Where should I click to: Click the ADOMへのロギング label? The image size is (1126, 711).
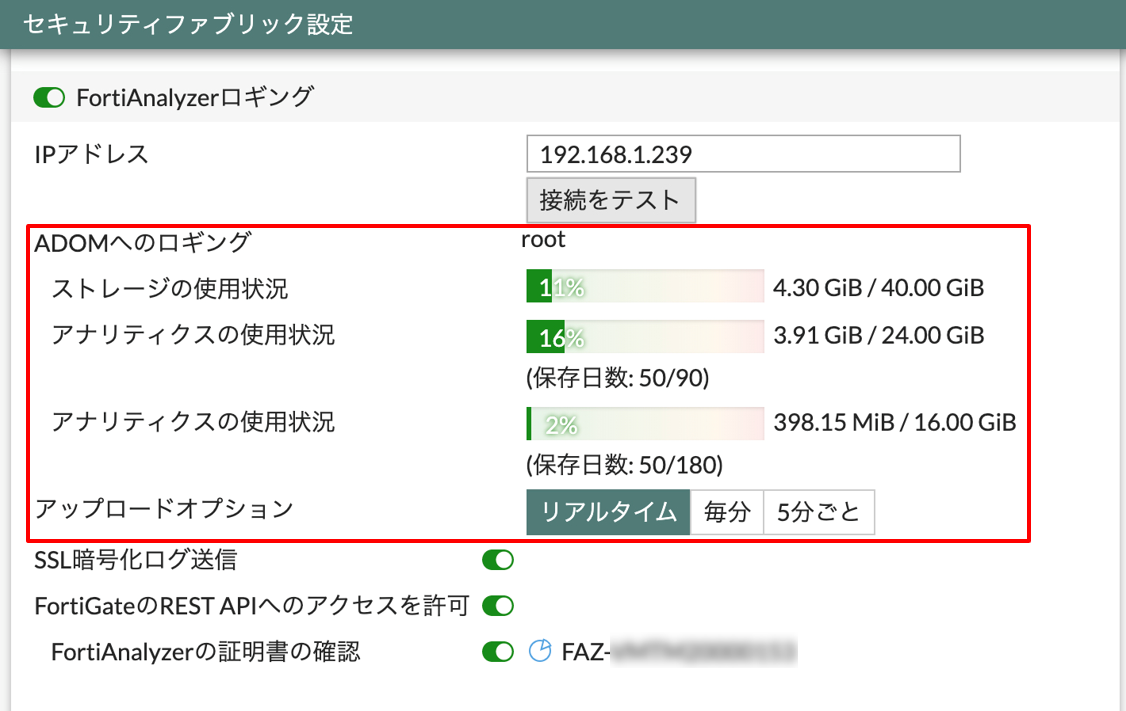pyautogui.click(x=143, y=243)
